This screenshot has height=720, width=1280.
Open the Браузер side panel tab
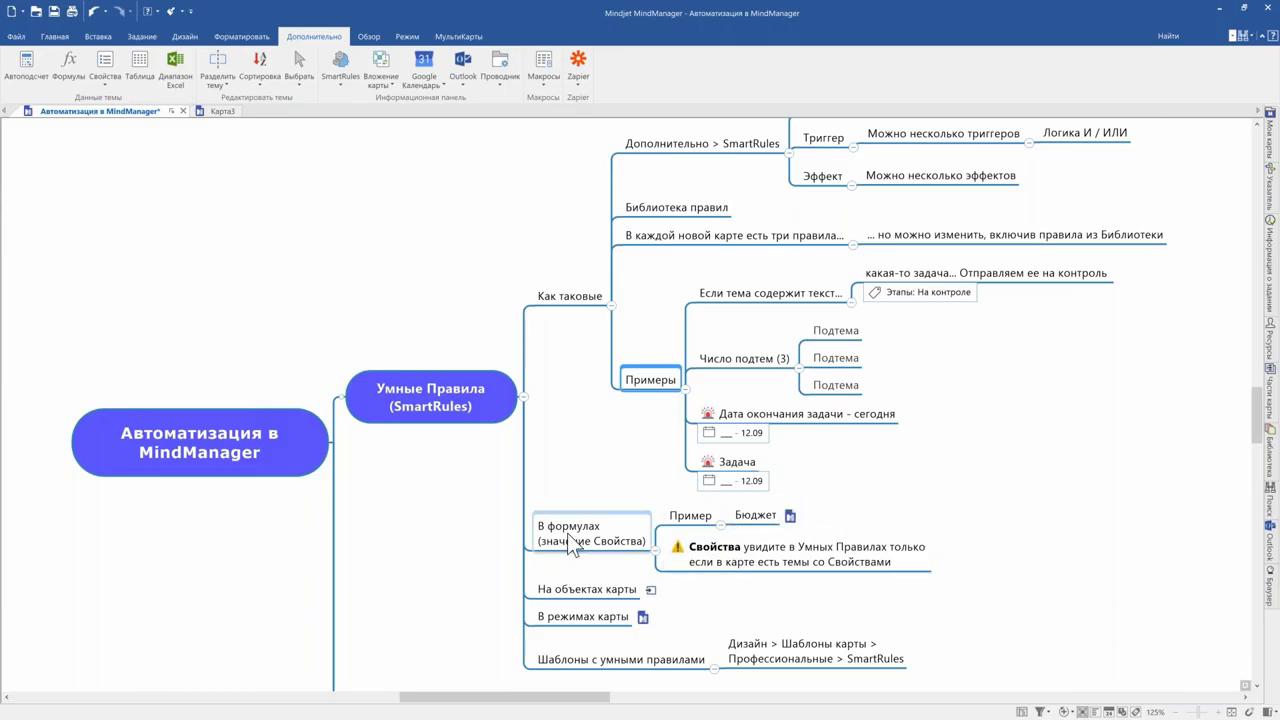(1271, 586)
